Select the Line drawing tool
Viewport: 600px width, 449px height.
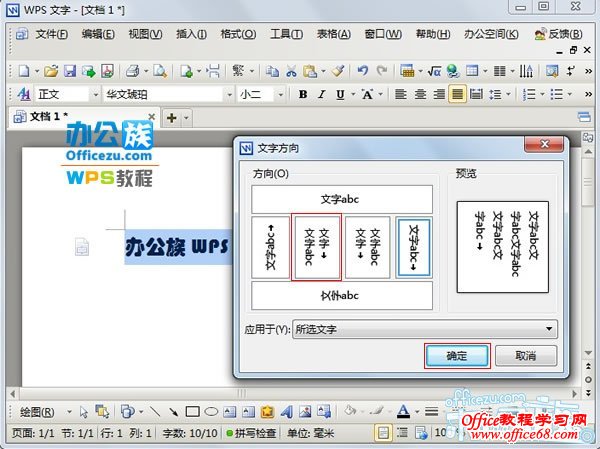pos(155,412)
